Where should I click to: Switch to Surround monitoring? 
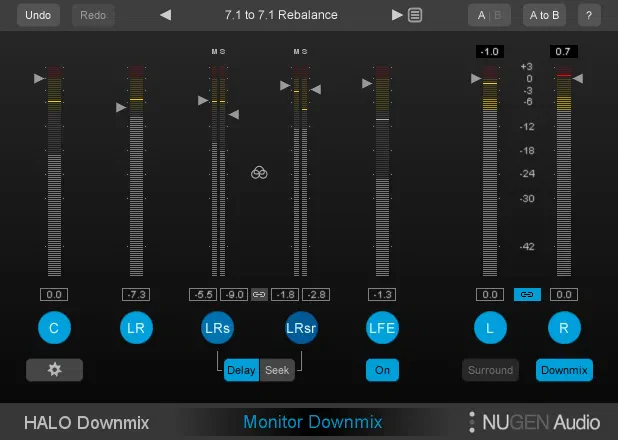(x=490, y=370)
